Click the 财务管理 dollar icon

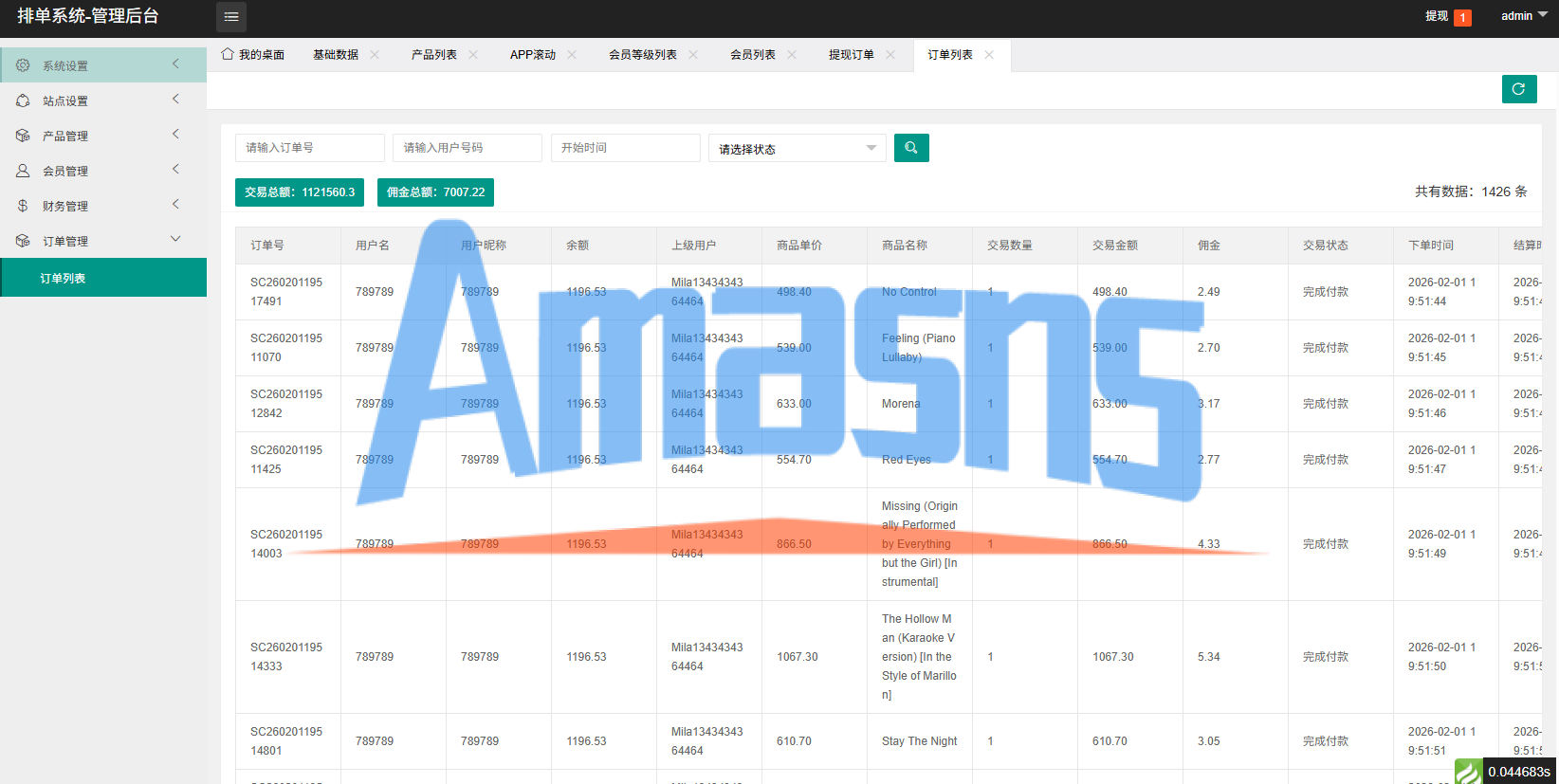pyautogui.click(x=23, y=206)
